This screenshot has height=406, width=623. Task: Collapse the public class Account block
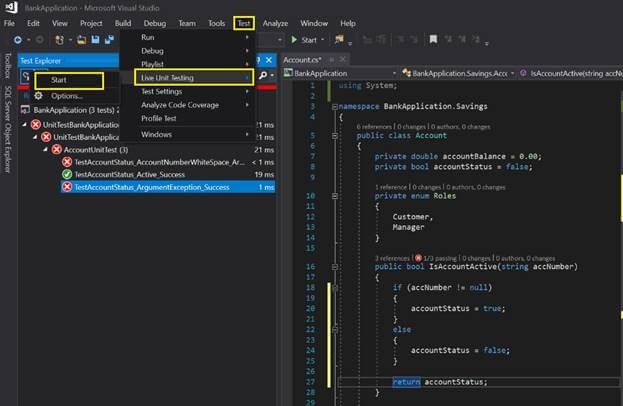tap(335, 136)
